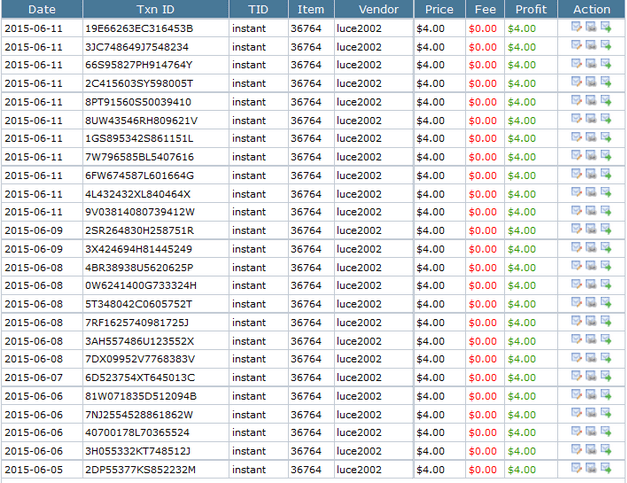This screenshot has height=483, width=627.
Task: Click green-arrow mail icon for txn 3X424694H81445249
Action: click(606, 247)
